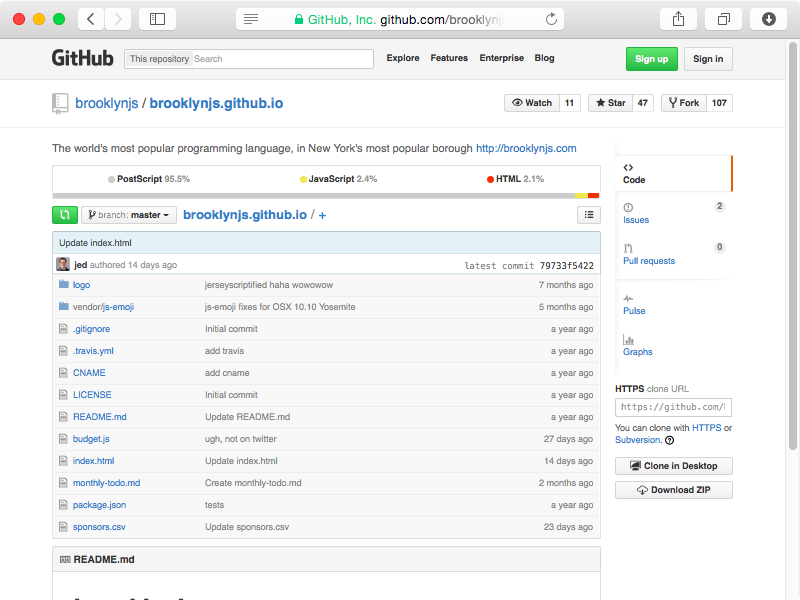800x600 pixels.
Task: Select the Issues tab label
Action: (x=636, y=220)
